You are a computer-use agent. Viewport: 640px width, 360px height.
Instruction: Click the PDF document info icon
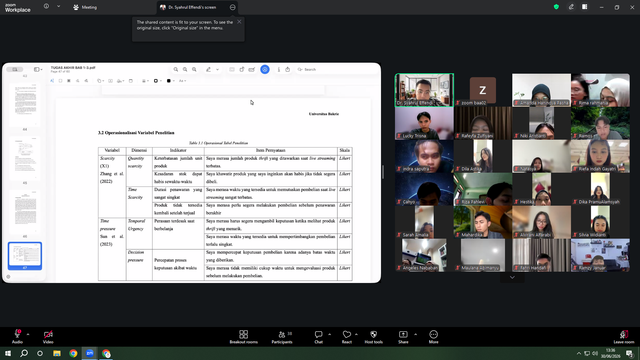click(x=279, y=69)
